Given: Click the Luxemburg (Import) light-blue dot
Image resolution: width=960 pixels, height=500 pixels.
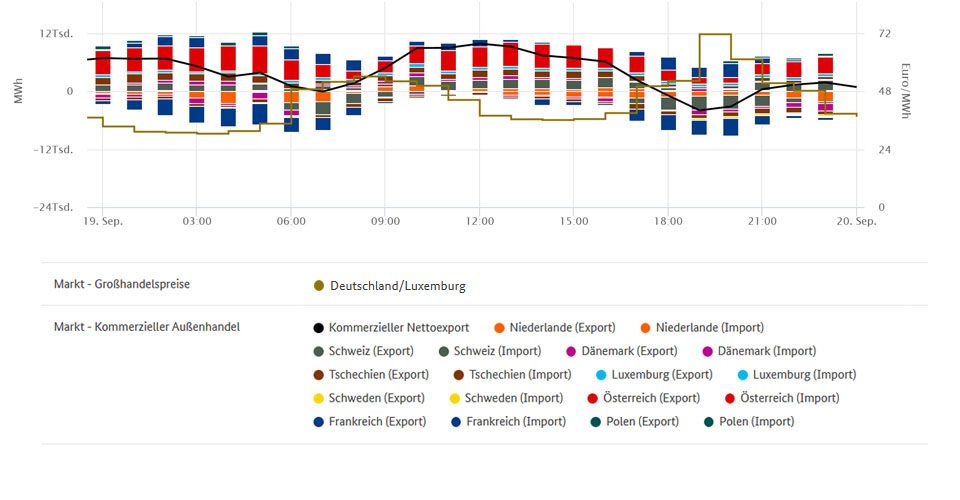Looking at the screenshot, I should coord(743,375).
